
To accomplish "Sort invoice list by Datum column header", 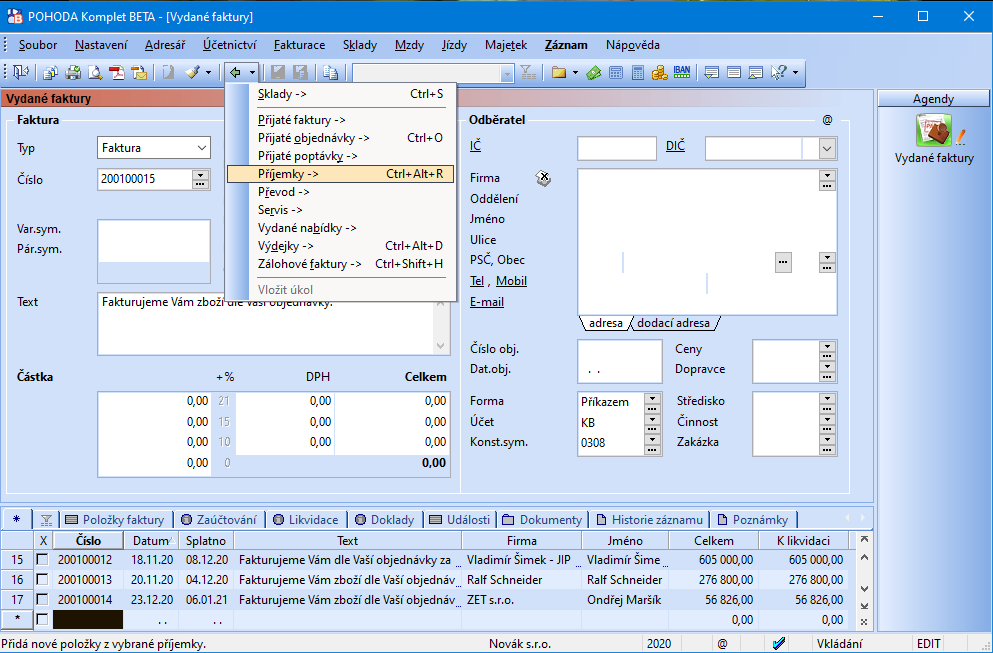I will tap(151, 541).
